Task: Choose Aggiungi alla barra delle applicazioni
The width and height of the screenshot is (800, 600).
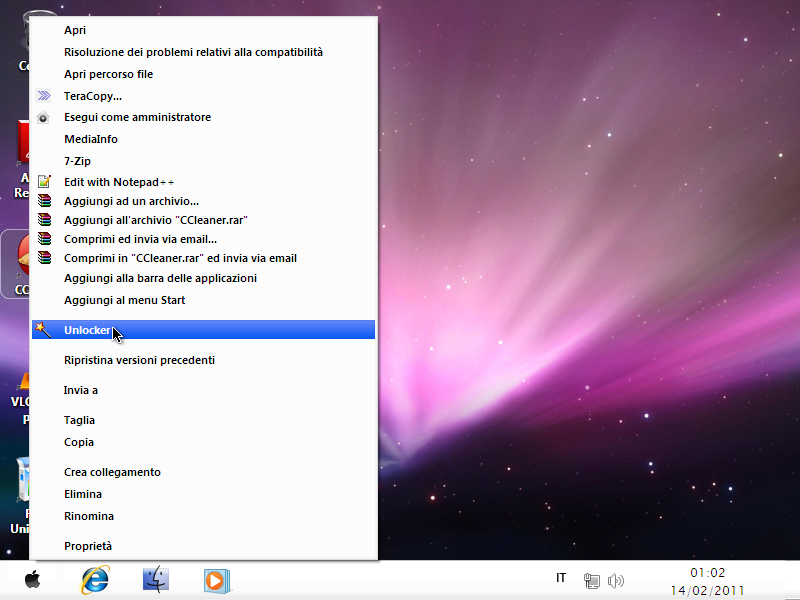Action: [x=204, y=278]
